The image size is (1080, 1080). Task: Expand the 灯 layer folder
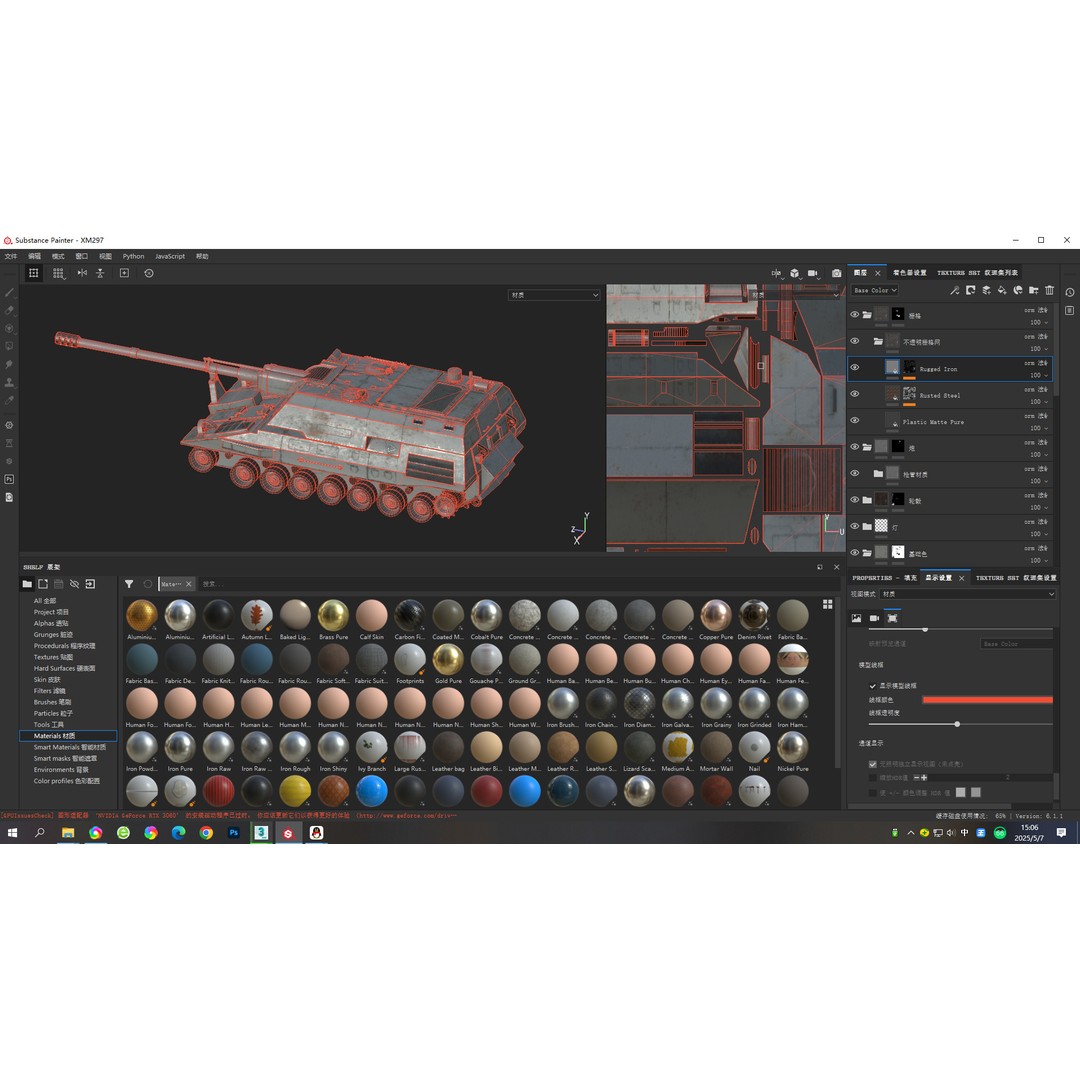click(x=867, y=526)
